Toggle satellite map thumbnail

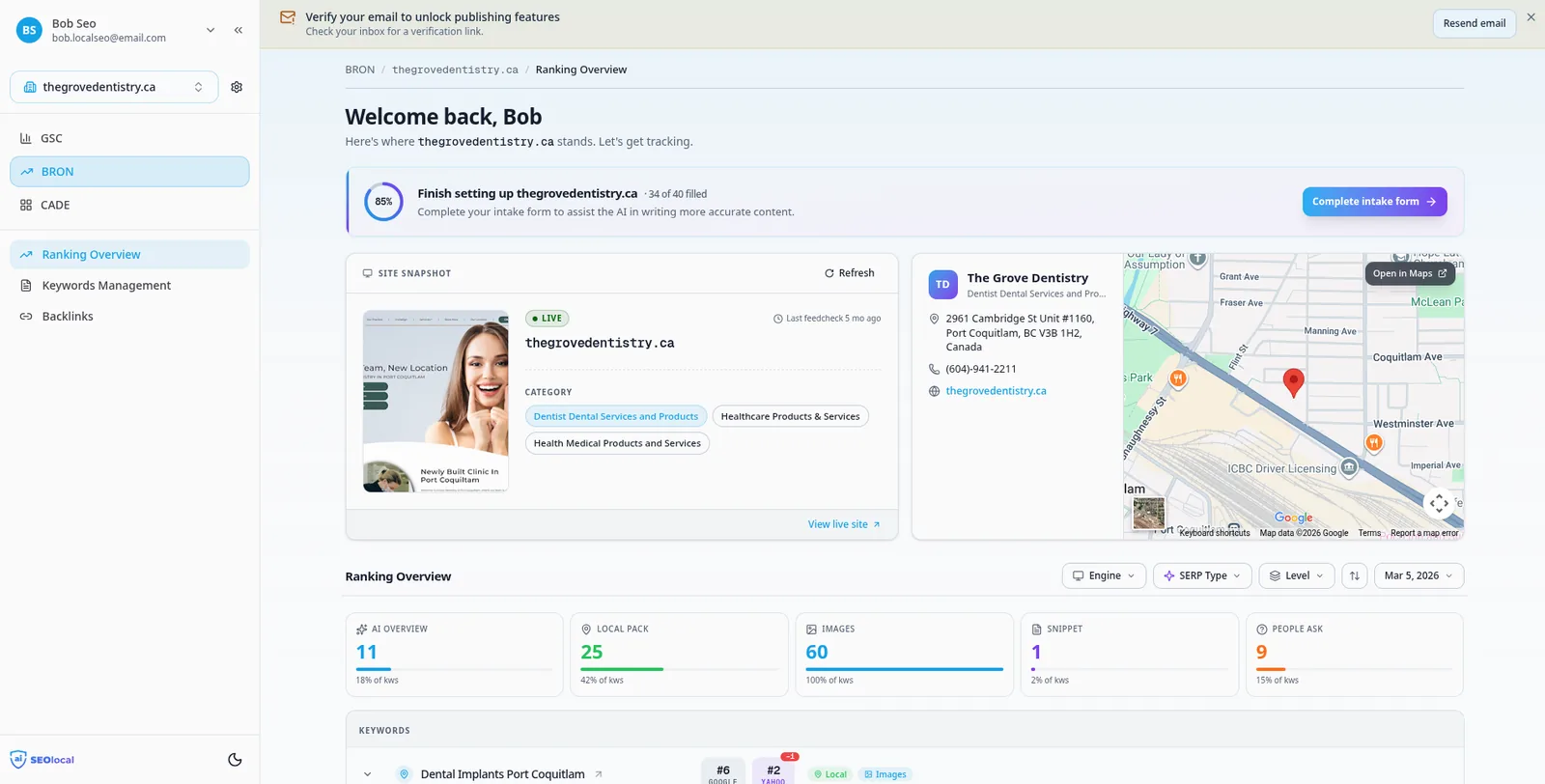click(1148, 513)
